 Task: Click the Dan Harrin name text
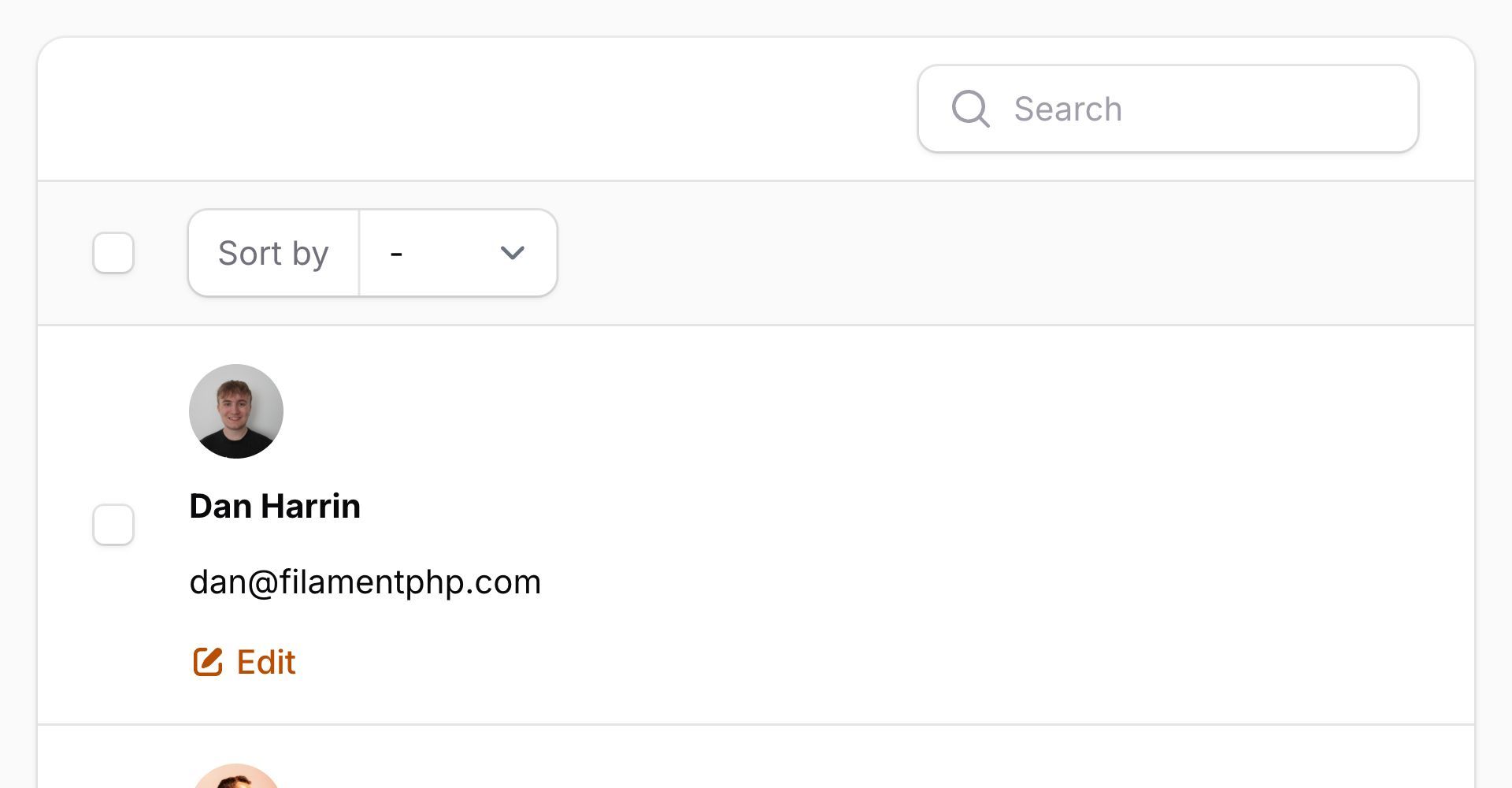pyautogui.click(x=275, y=506)
